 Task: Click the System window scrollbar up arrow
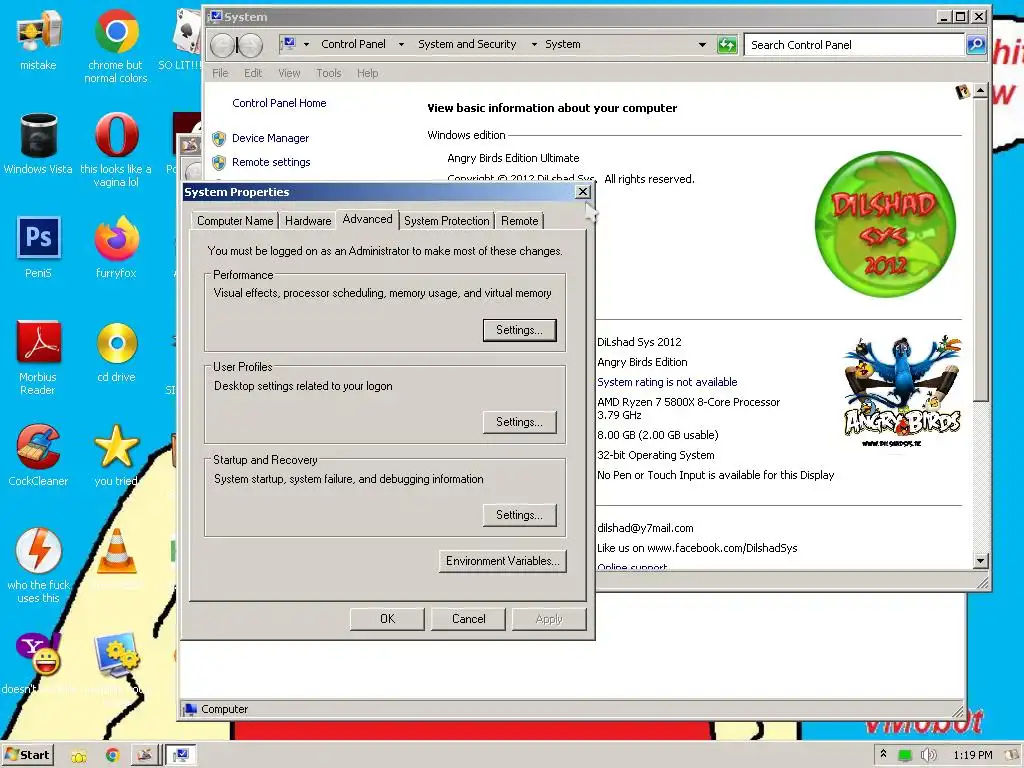(x=980, y=91)
